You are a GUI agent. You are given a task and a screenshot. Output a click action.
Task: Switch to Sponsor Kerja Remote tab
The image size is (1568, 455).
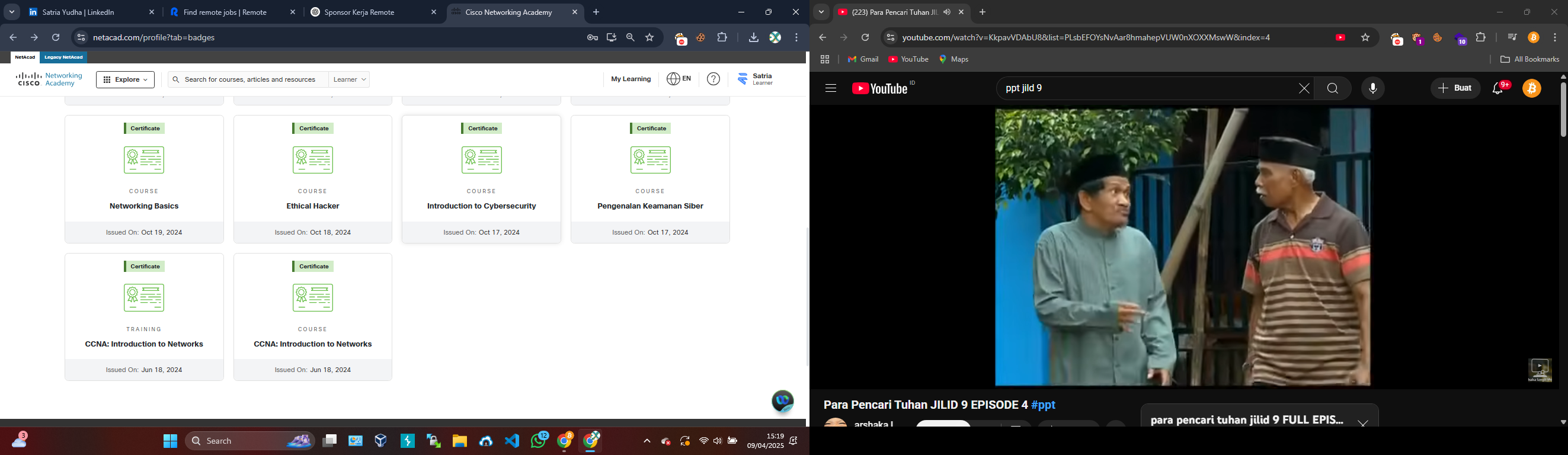(375, 12)
